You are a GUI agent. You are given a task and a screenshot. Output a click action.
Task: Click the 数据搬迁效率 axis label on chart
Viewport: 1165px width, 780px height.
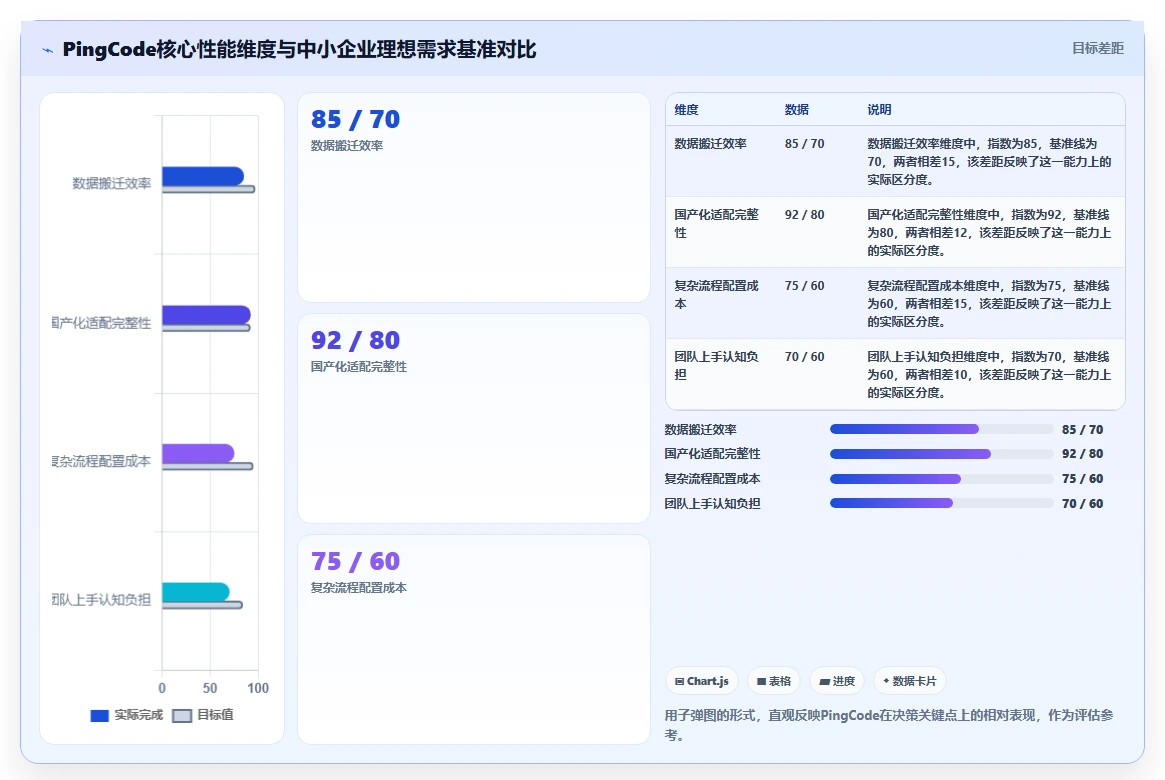tap(111, 183)
